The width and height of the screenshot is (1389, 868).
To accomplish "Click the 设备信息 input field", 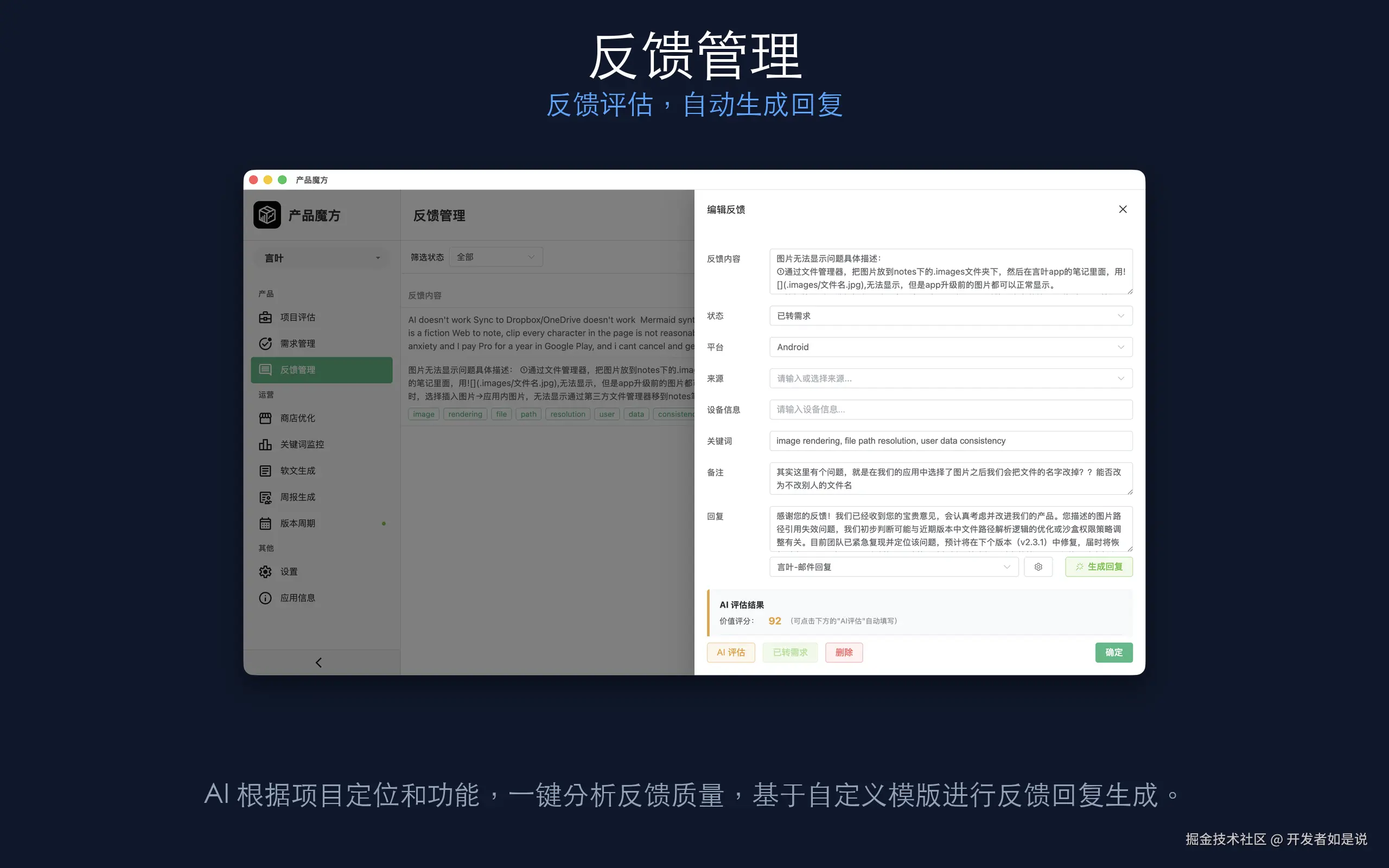I will 951,410.
